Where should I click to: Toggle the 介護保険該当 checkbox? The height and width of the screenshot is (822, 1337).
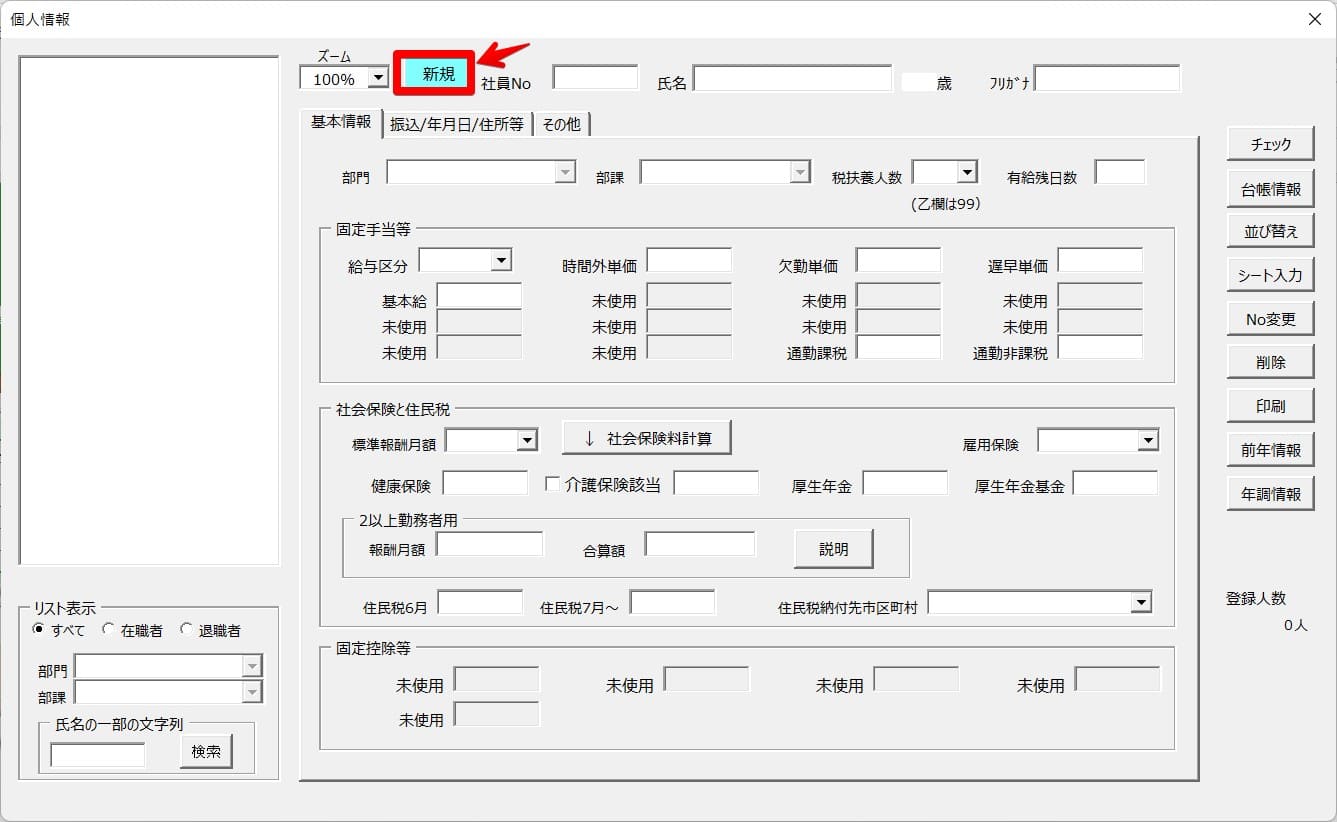[x=552, y=484]
